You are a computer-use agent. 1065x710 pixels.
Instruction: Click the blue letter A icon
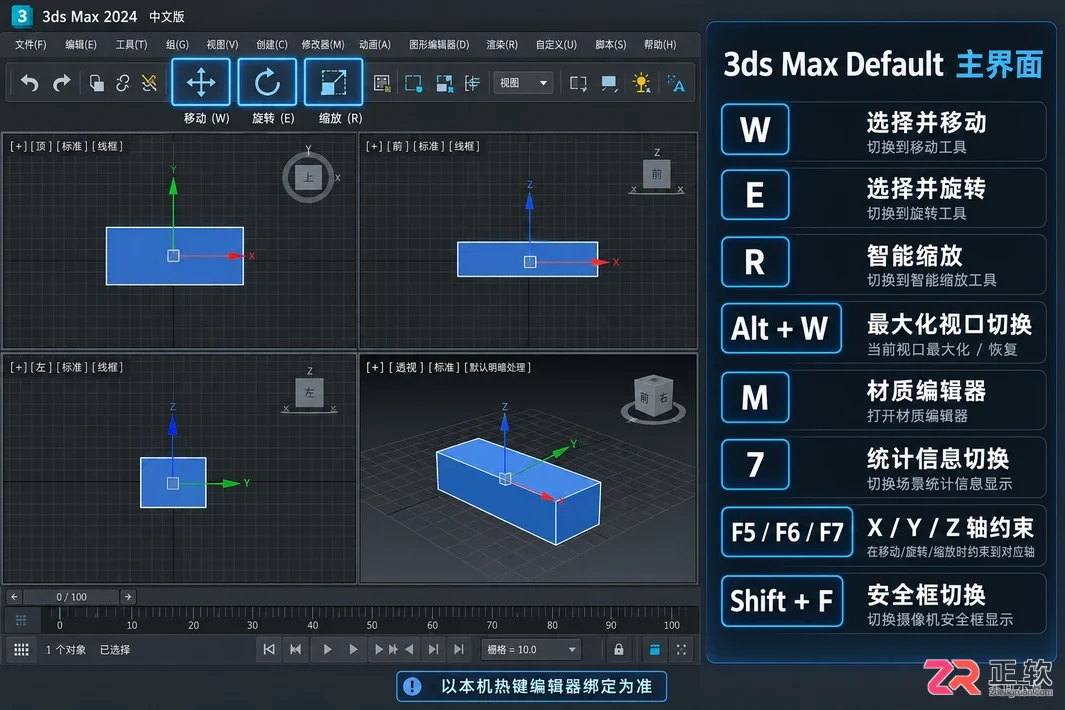(x=676, y=84)
